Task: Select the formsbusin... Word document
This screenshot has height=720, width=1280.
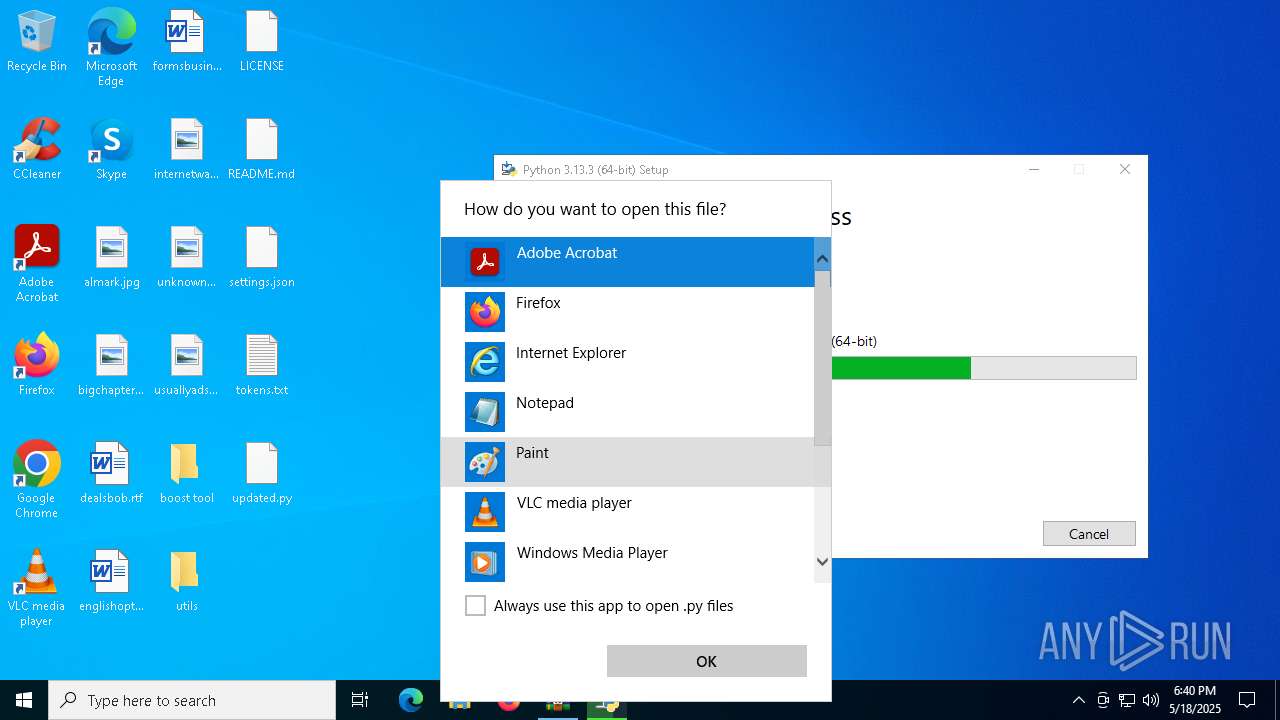Action: (x=187, y=42)
